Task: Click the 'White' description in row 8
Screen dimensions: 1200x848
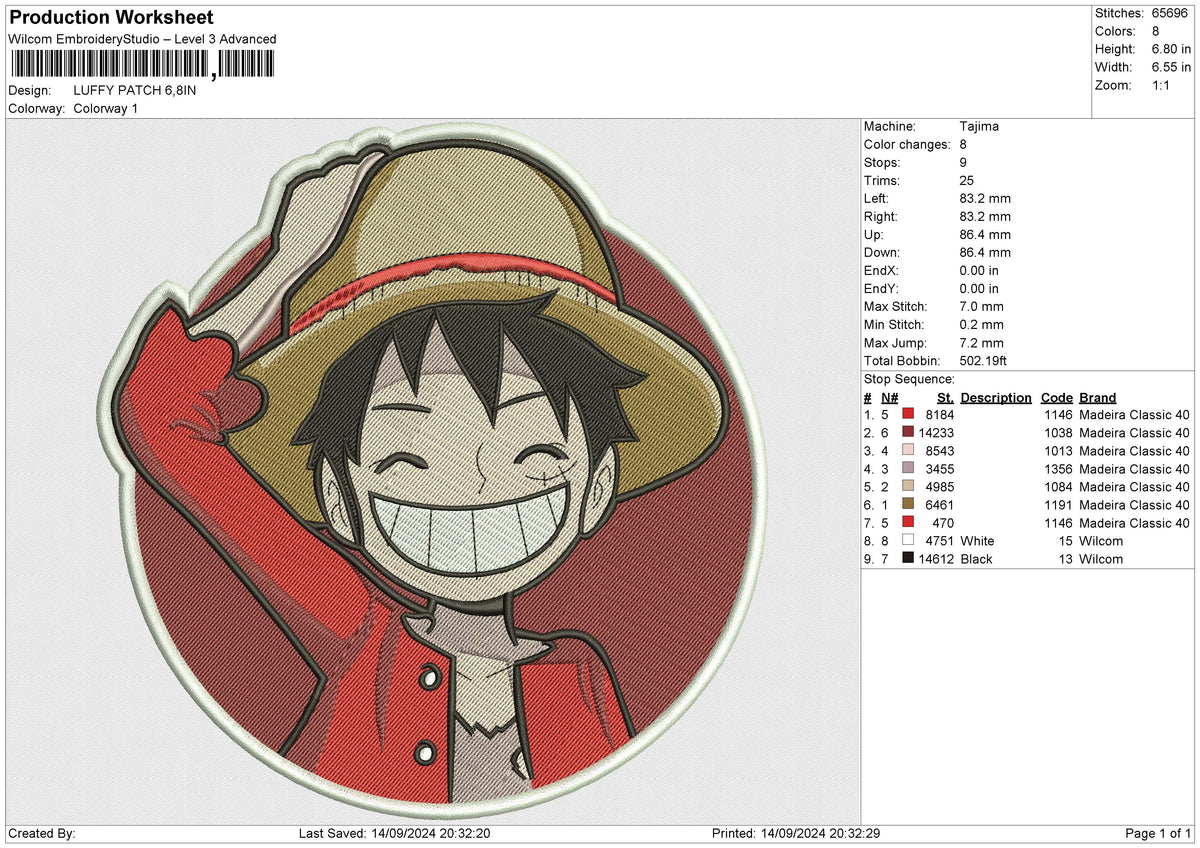Action: click(977, 541)
